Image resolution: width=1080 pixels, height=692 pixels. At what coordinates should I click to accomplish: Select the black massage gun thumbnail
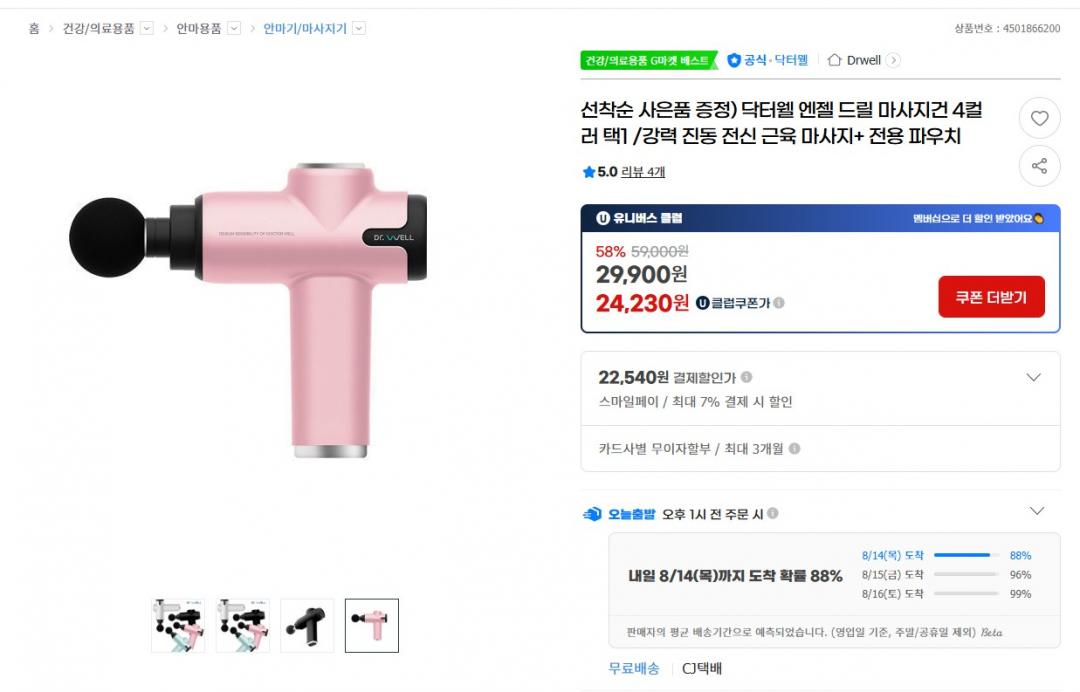(307, 625)
